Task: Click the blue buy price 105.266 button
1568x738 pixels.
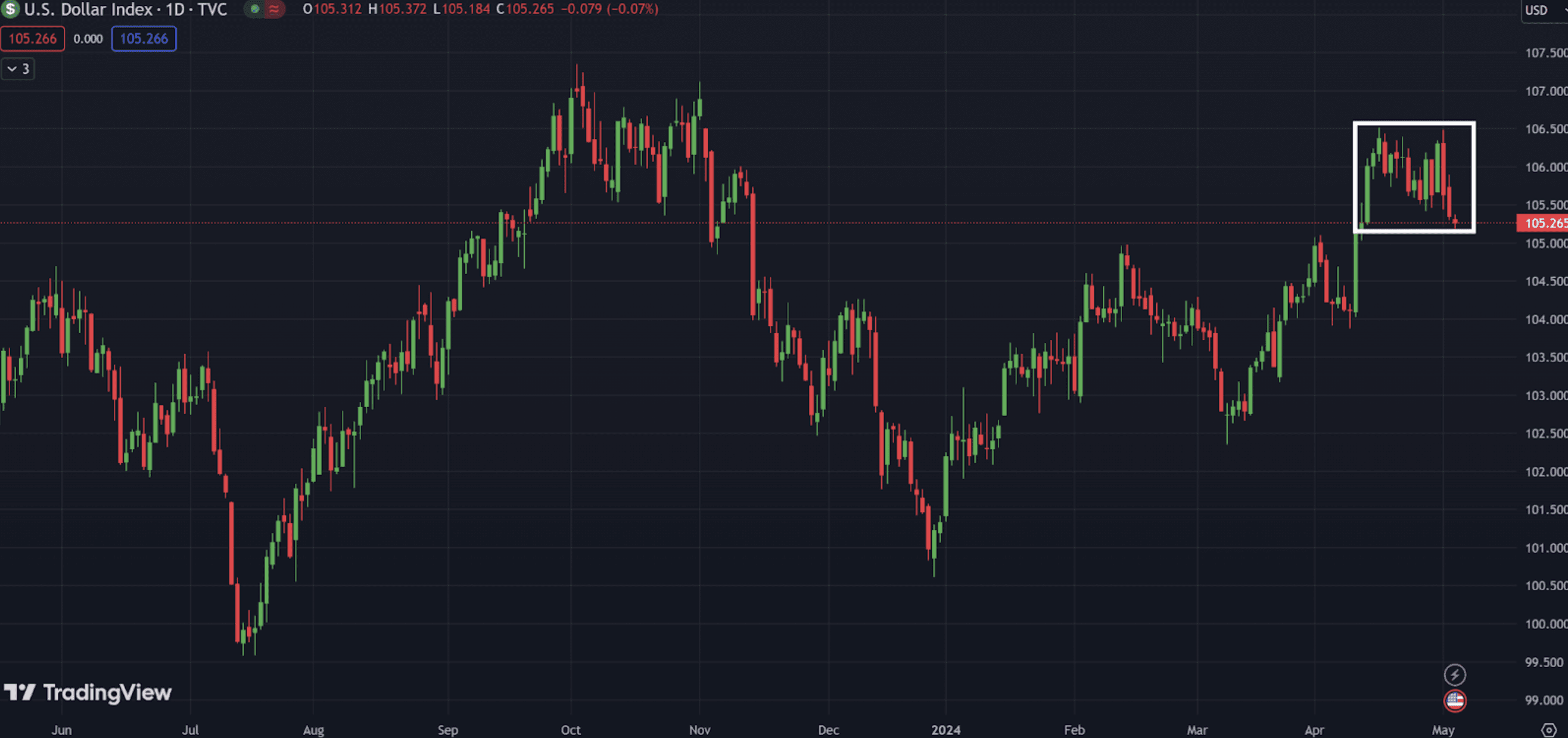Action: (144, 39)
